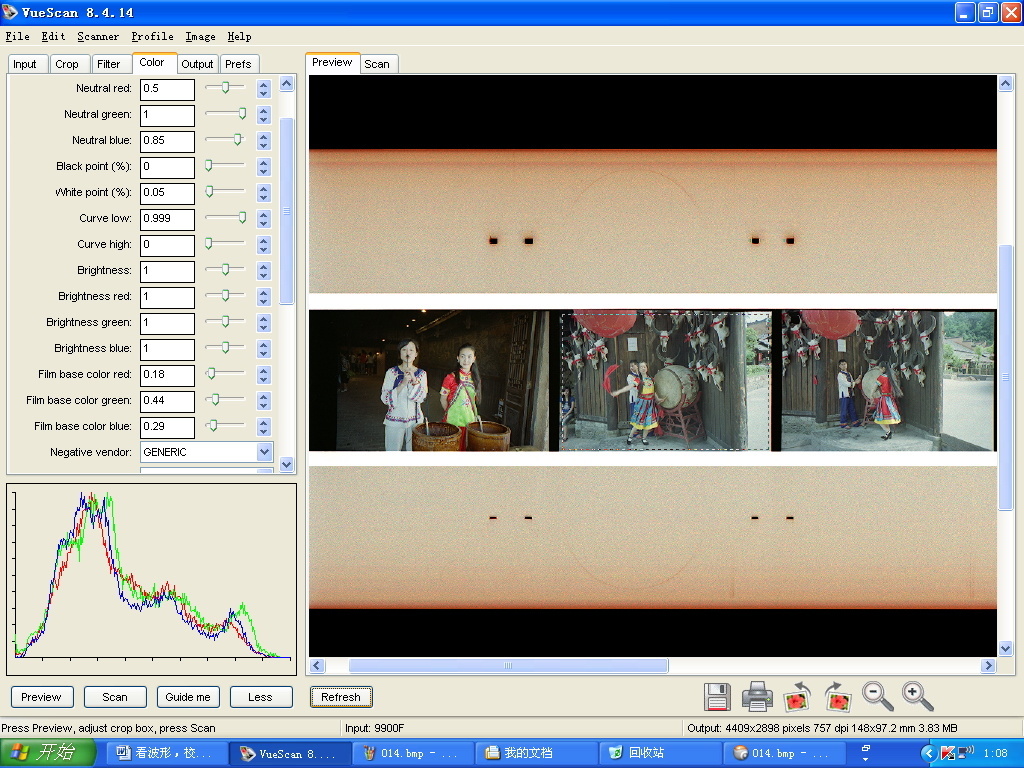1024x768 pixels.
Task: Click the 开始 Start button on the taskbar
Action: point(48,753)
